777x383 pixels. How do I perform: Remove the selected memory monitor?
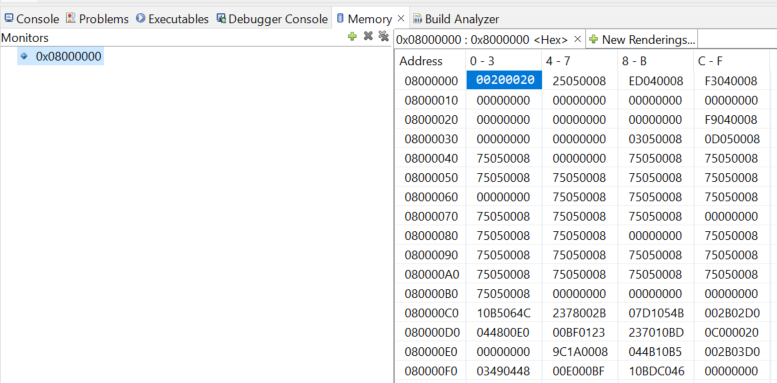click(x=368, y=36)
